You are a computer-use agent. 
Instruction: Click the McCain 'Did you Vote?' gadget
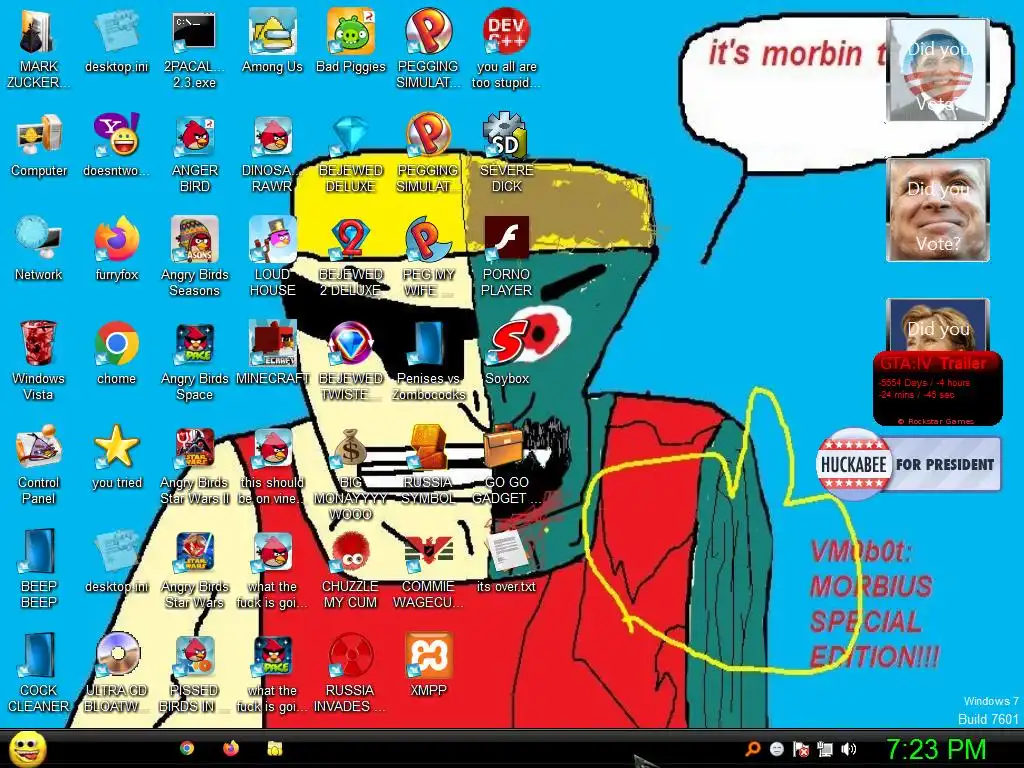937,210
